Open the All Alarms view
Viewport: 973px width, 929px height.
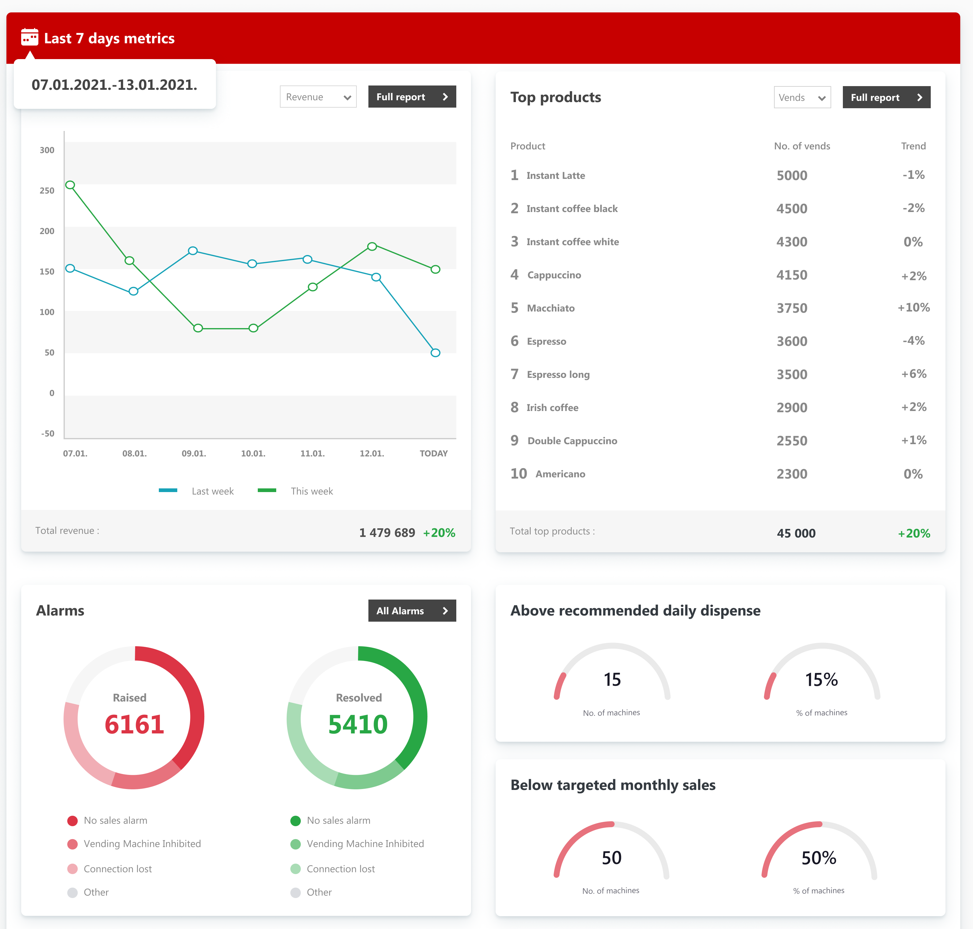point(412,610)
